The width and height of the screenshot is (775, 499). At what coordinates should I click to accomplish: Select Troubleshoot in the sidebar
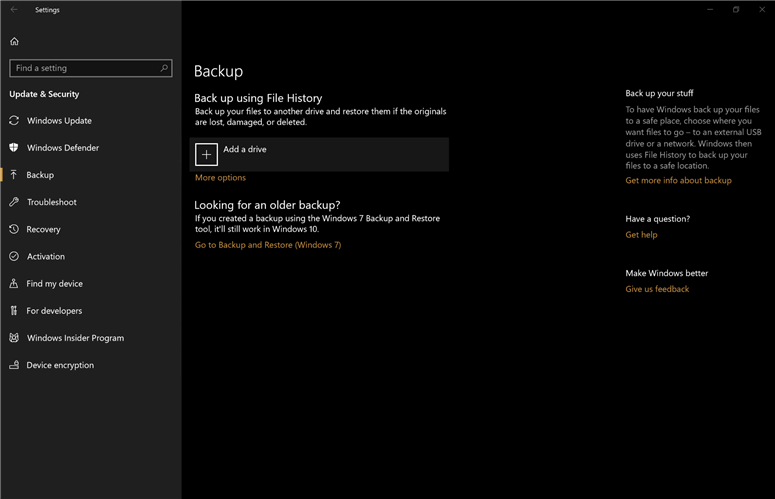click(52, 202)
